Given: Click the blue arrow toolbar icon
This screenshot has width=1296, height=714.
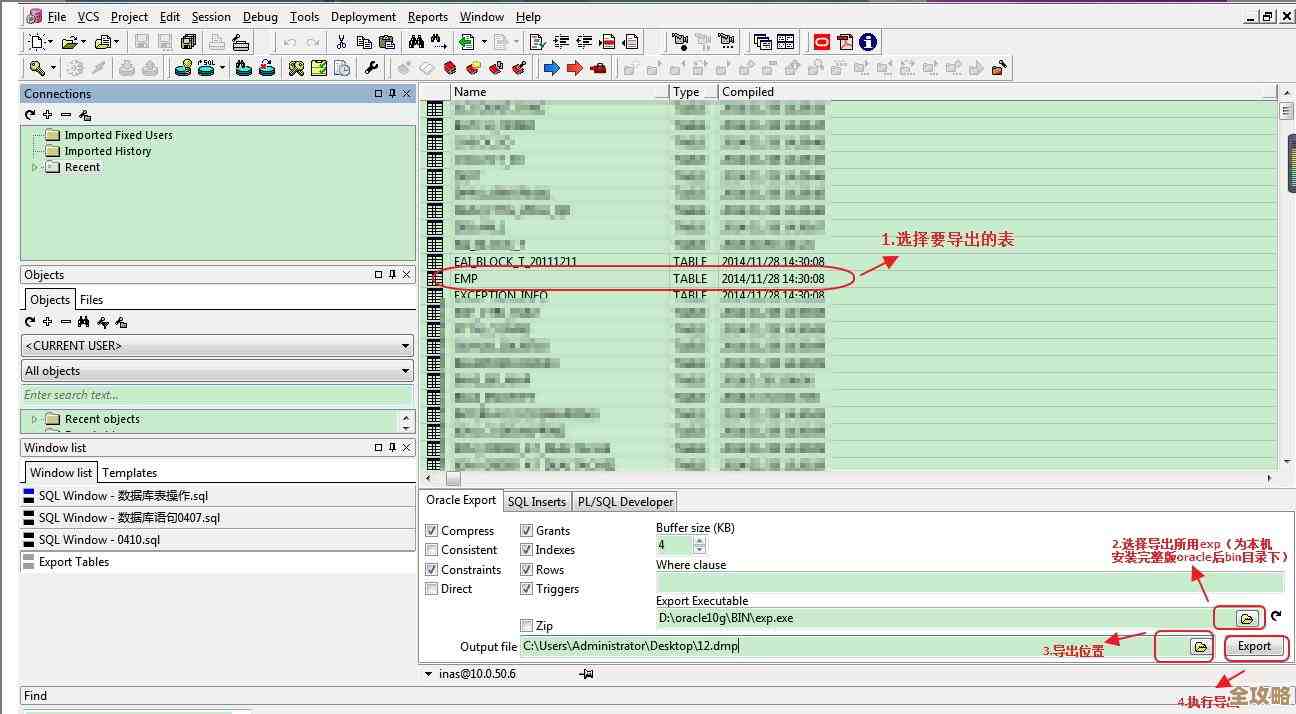Looking at the screenshot, I should click(551, 68).
